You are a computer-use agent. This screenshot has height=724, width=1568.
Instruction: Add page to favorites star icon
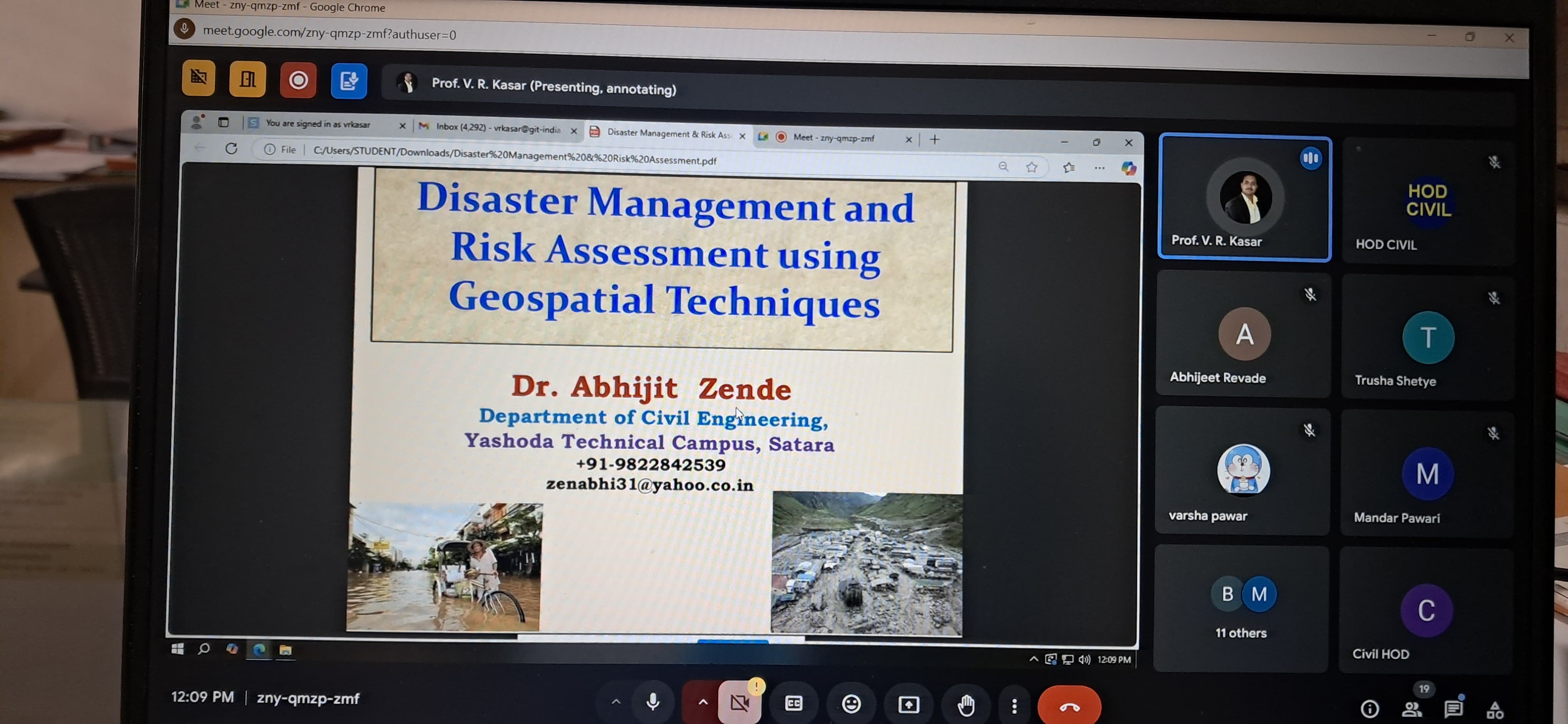pyautogui.click(x=1031, y=167)
